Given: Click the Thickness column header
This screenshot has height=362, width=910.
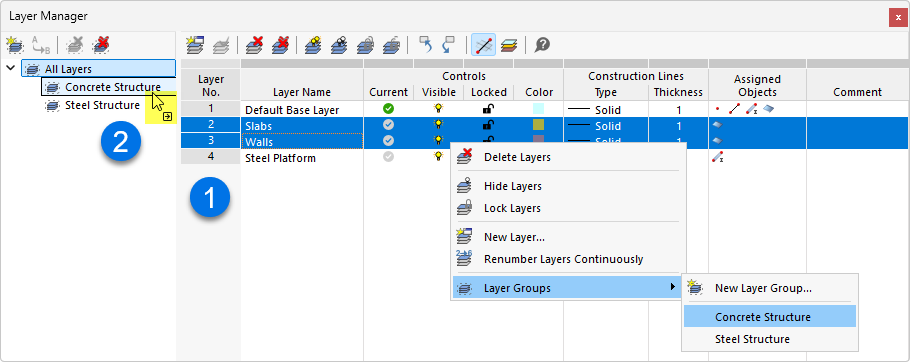Looking at the screenshot, I should point(678,92).
